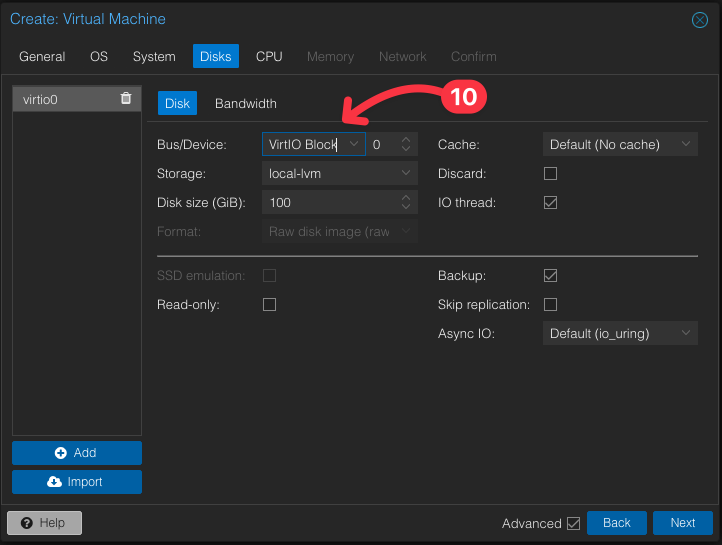Delete the virtio0 disk with trash icon
The height and width of the screenshot is (545, 722).
pos(125,98)
